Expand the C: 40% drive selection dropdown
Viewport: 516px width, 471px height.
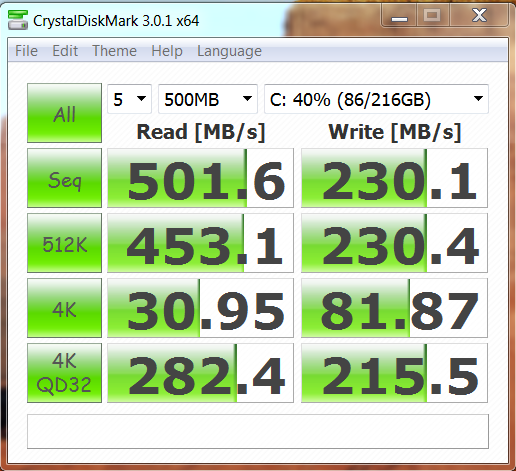coord(376,99)
